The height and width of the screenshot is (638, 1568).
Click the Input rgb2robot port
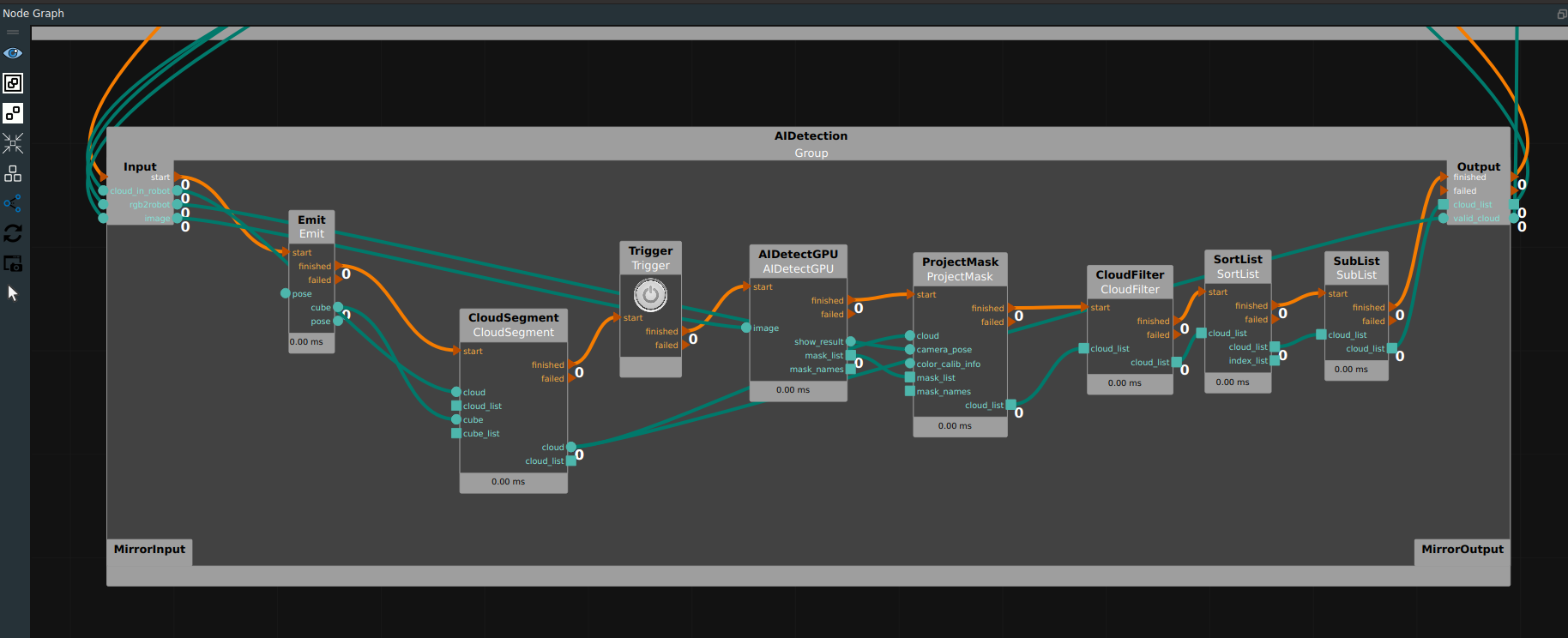pyautogui.click(x=178, y=204)
